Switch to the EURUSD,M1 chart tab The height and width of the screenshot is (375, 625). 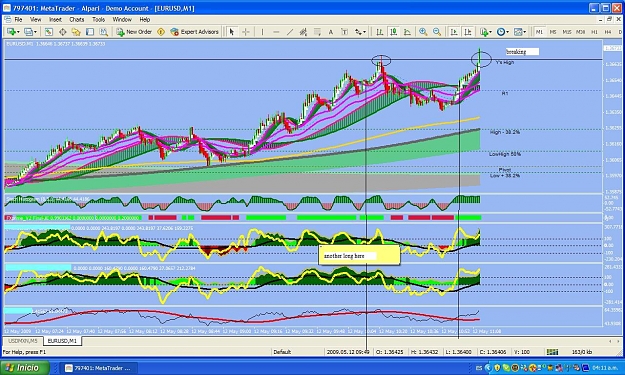tap(62, 341)
